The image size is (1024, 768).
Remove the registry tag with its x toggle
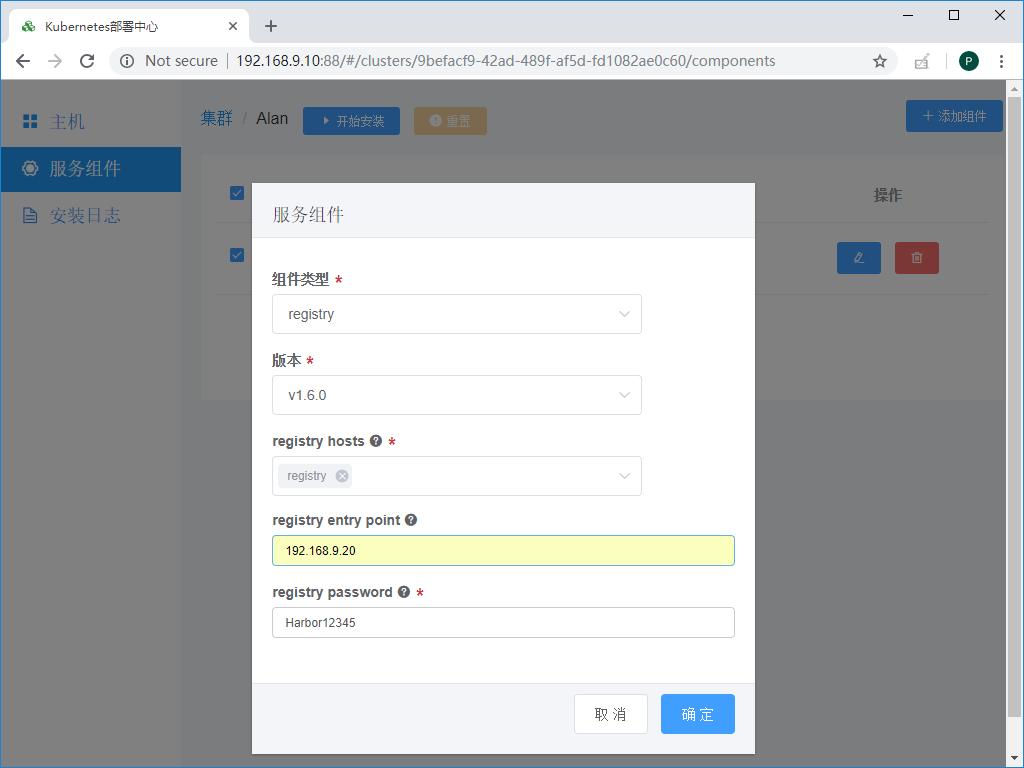[340, 475]
